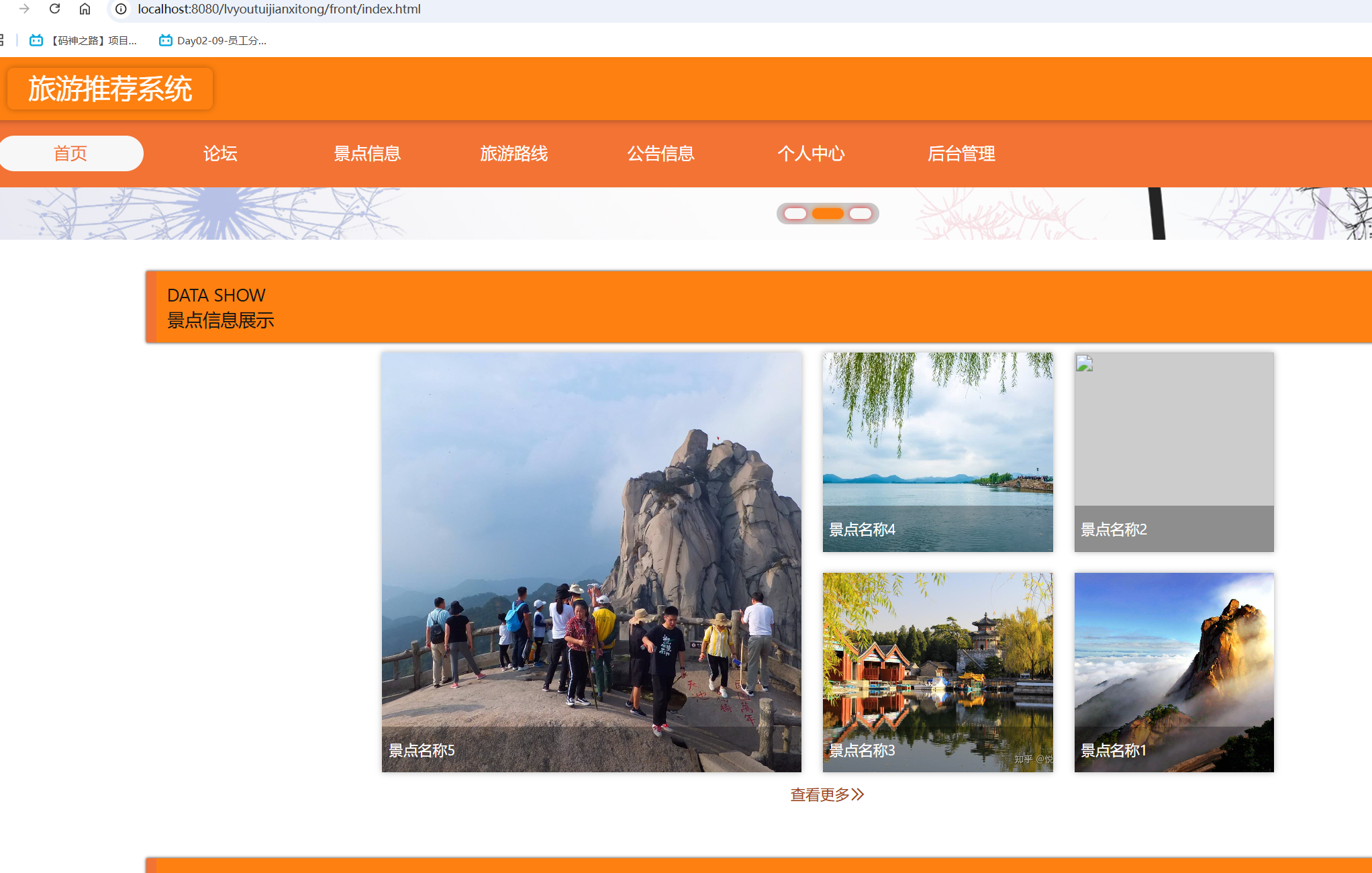Navigate to 旅游路线
1372x873 pixels.
pyautogui.click(x=514, y=153)
